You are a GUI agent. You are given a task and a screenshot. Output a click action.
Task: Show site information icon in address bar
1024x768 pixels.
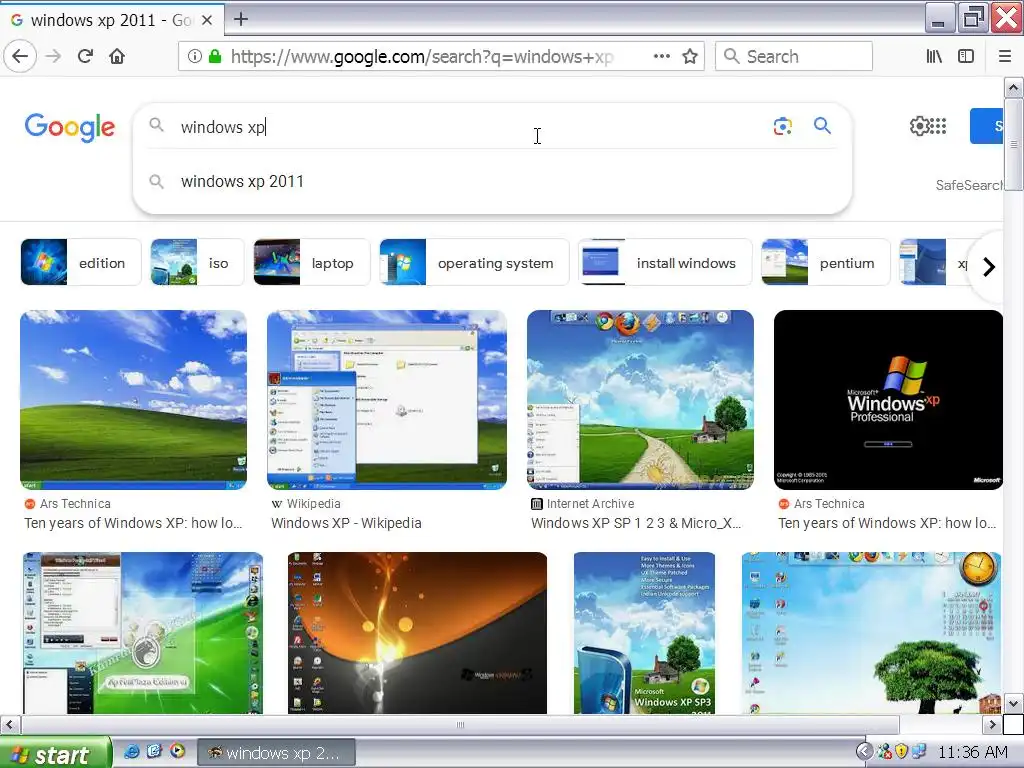194,56
